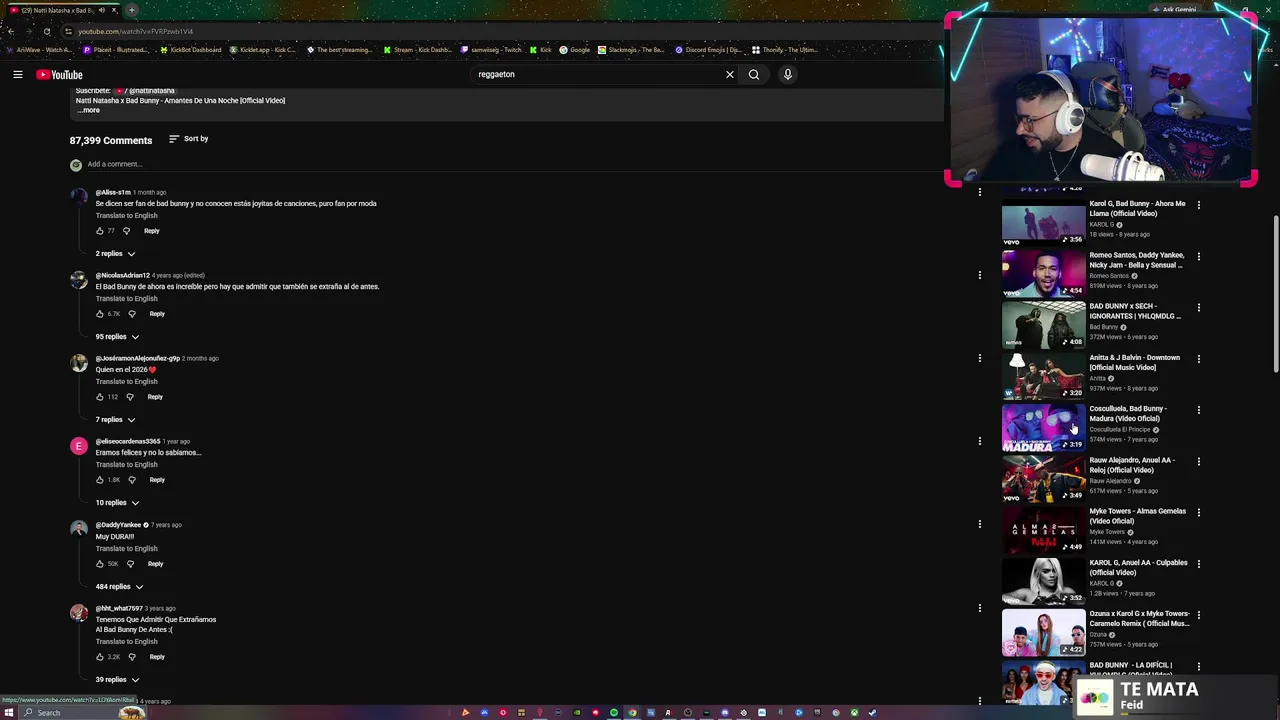Mute the tab using its speaker icon

(x=101, y=10)
